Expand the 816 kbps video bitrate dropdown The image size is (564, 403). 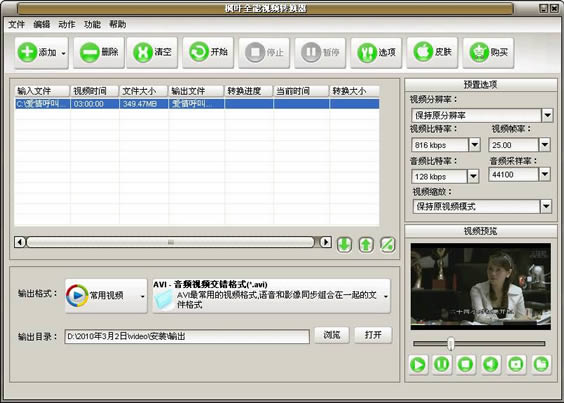[474, 145]
